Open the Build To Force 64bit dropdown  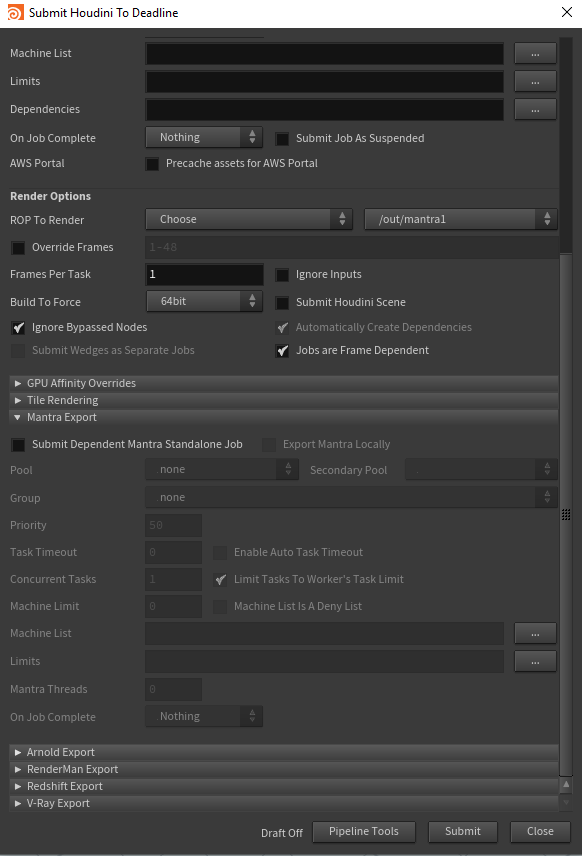[204, 301]
